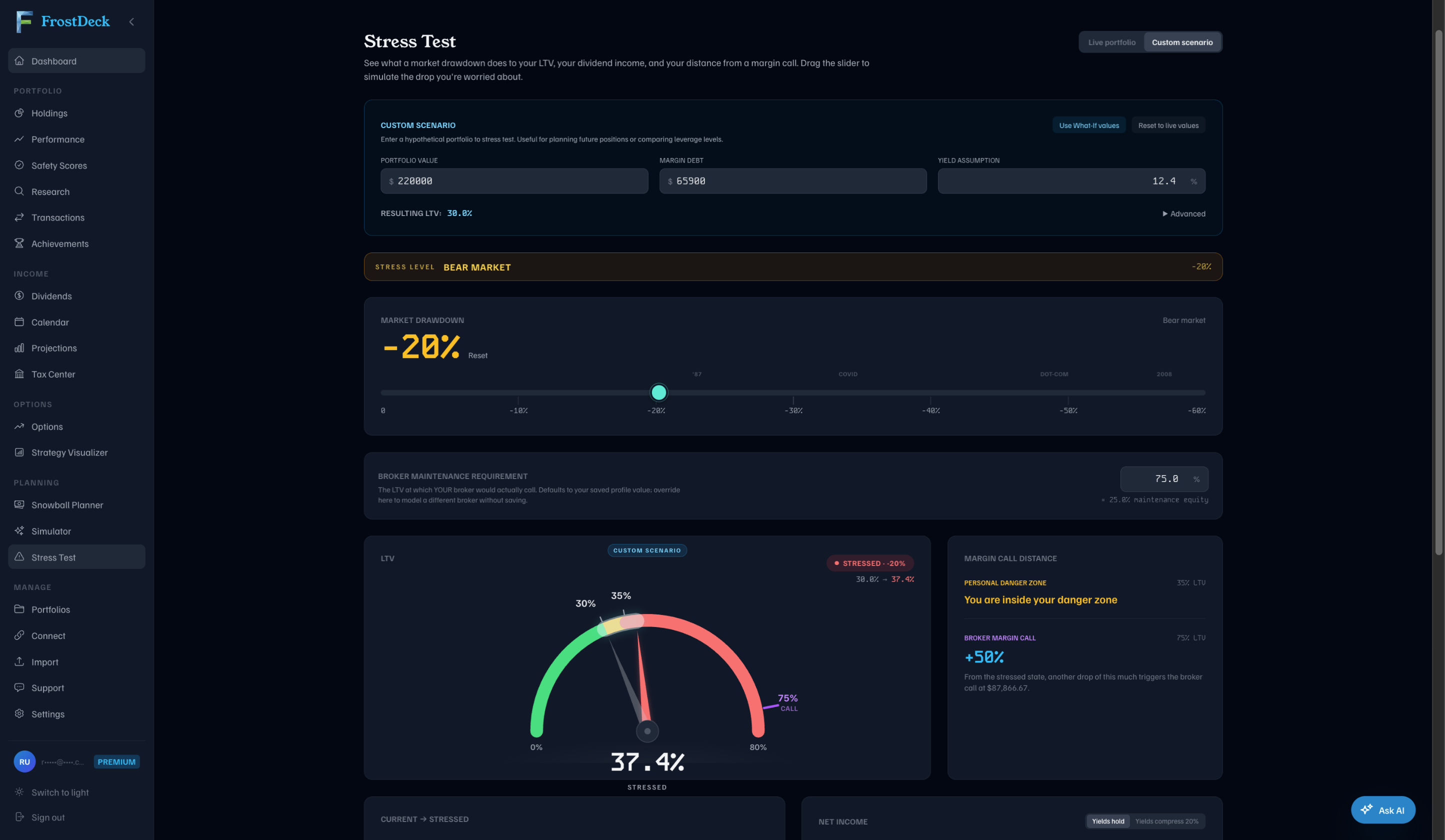This screenshot has height=840, width=1445.
Task: Open Projections bar chart icon
Action: tap(19, 347)
